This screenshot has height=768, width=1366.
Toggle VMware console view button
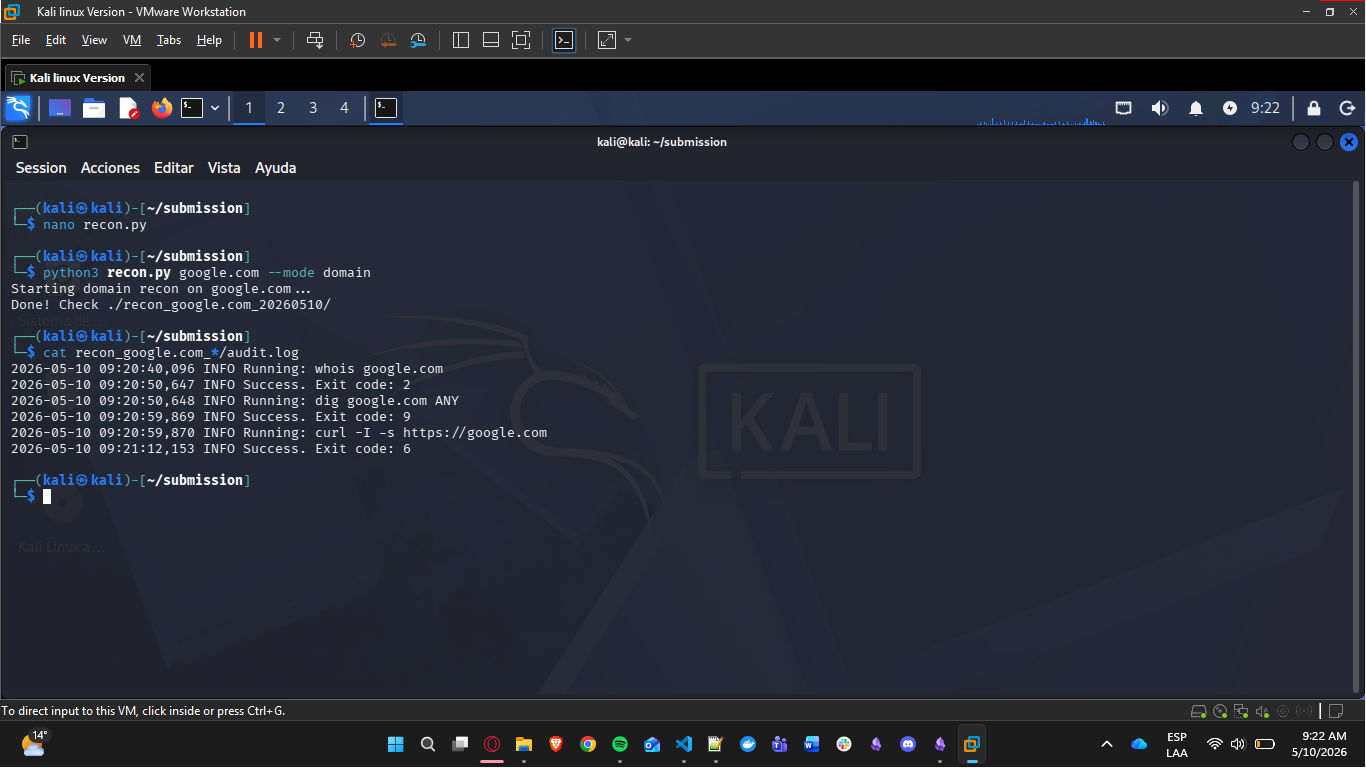(x=564, y=40)
